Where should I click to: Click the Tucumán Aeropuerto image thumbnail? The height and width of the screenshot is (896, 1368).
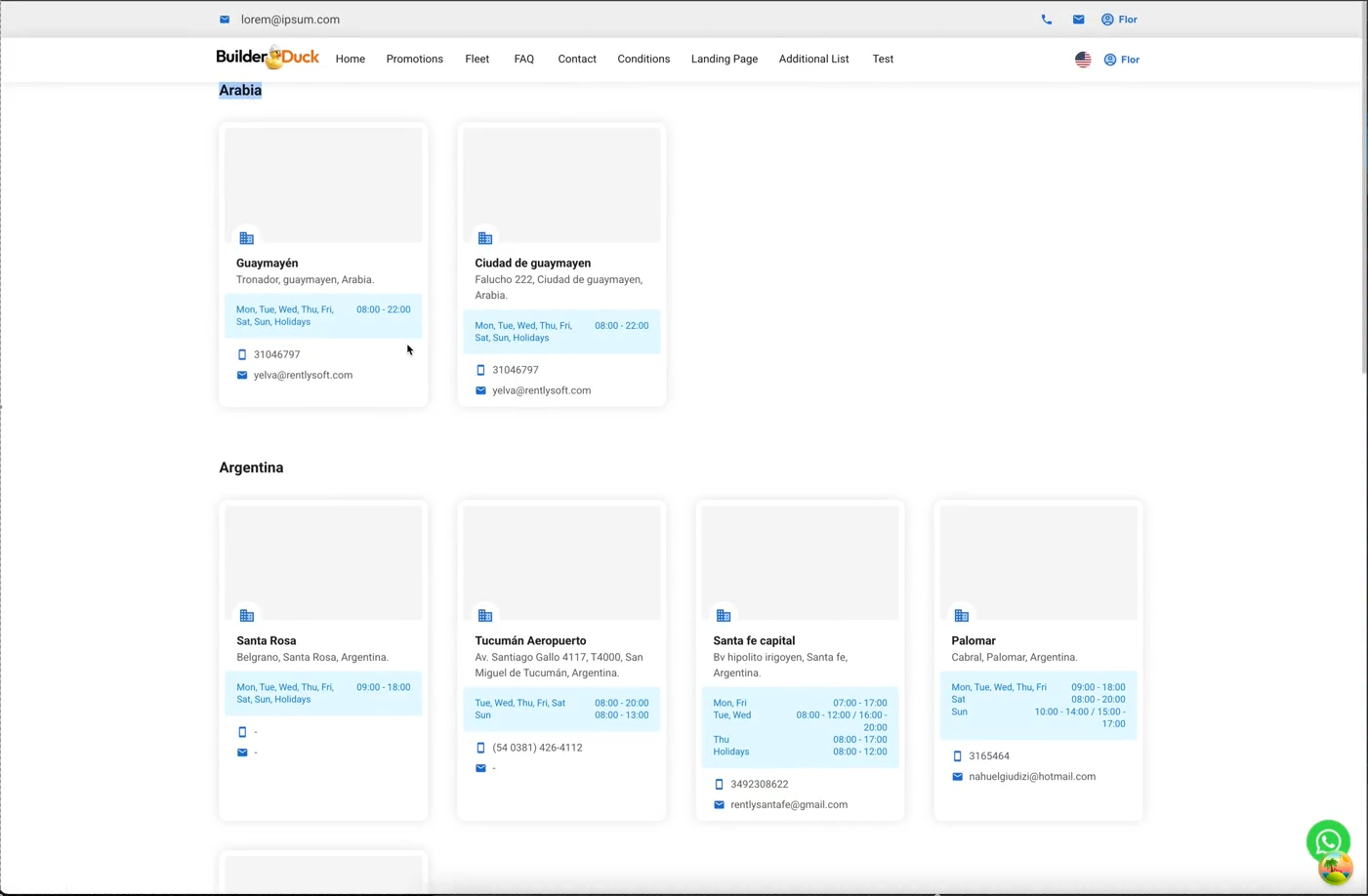click(561, 561)
